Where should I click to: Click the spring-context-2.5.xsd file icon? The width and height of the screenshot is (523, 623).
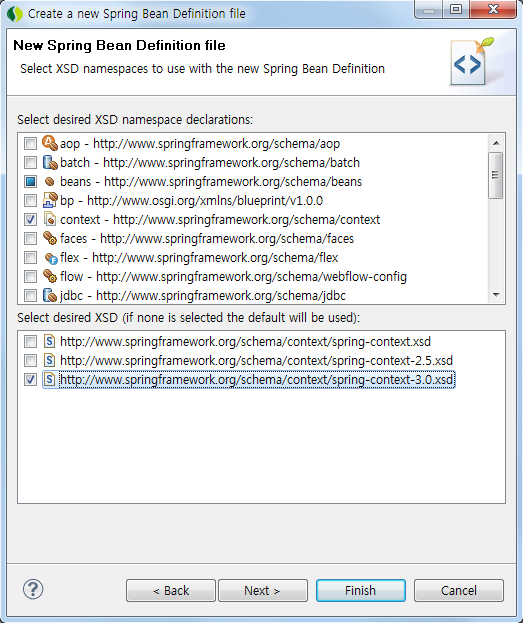[49, 360]
